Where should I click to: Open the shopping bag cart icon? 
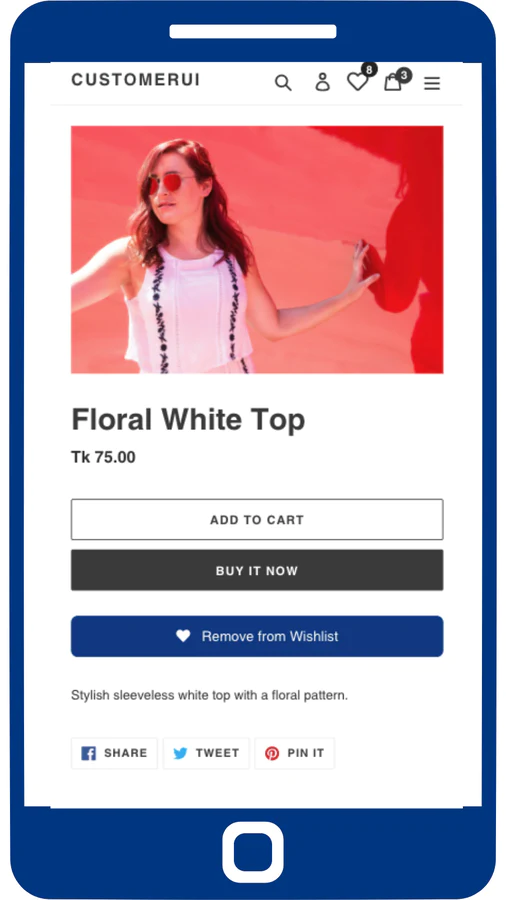[x=392, y=82]
